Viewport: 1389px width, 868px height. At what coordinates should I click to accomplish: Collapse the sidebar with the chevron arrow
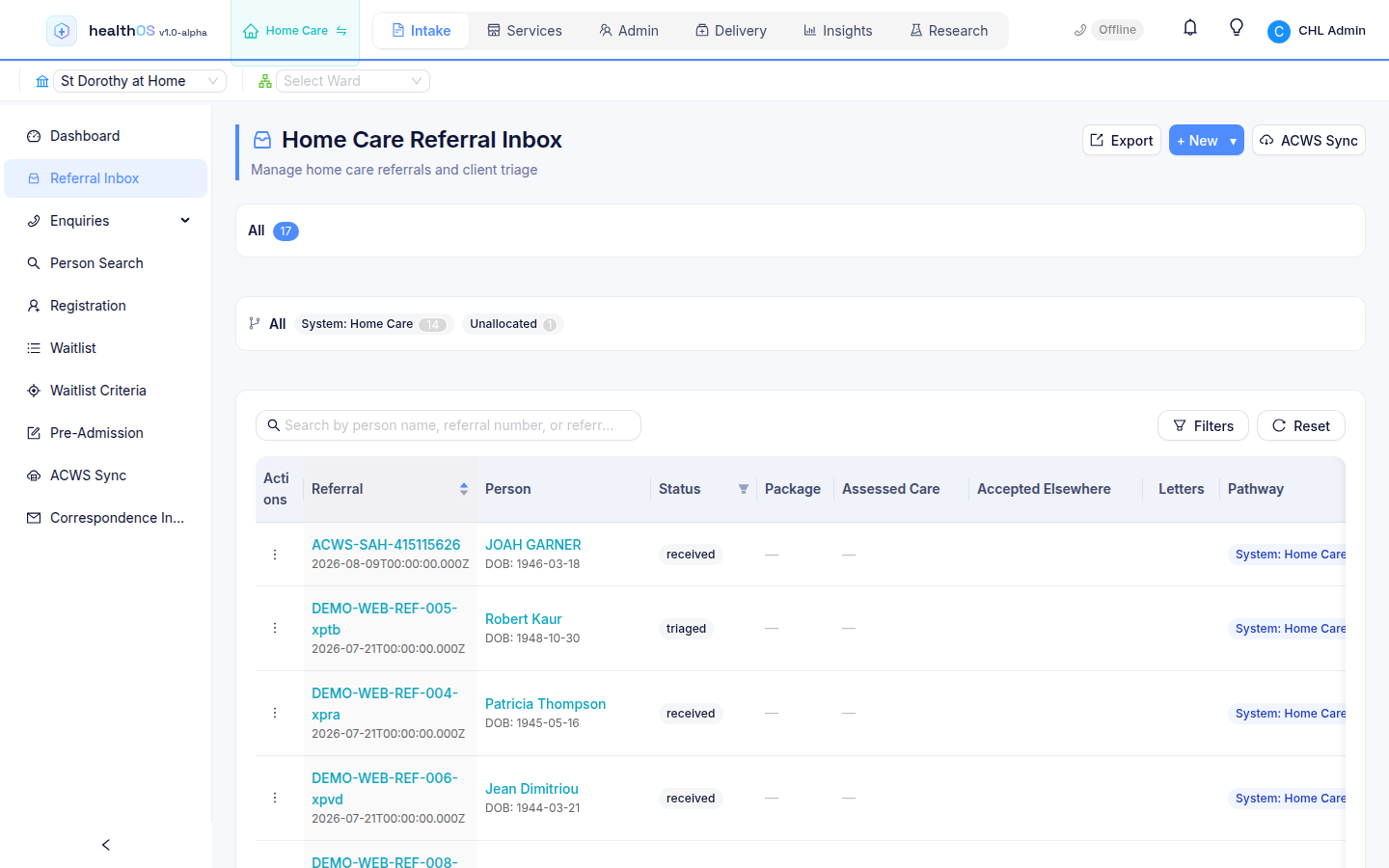(x=106, y=845)
